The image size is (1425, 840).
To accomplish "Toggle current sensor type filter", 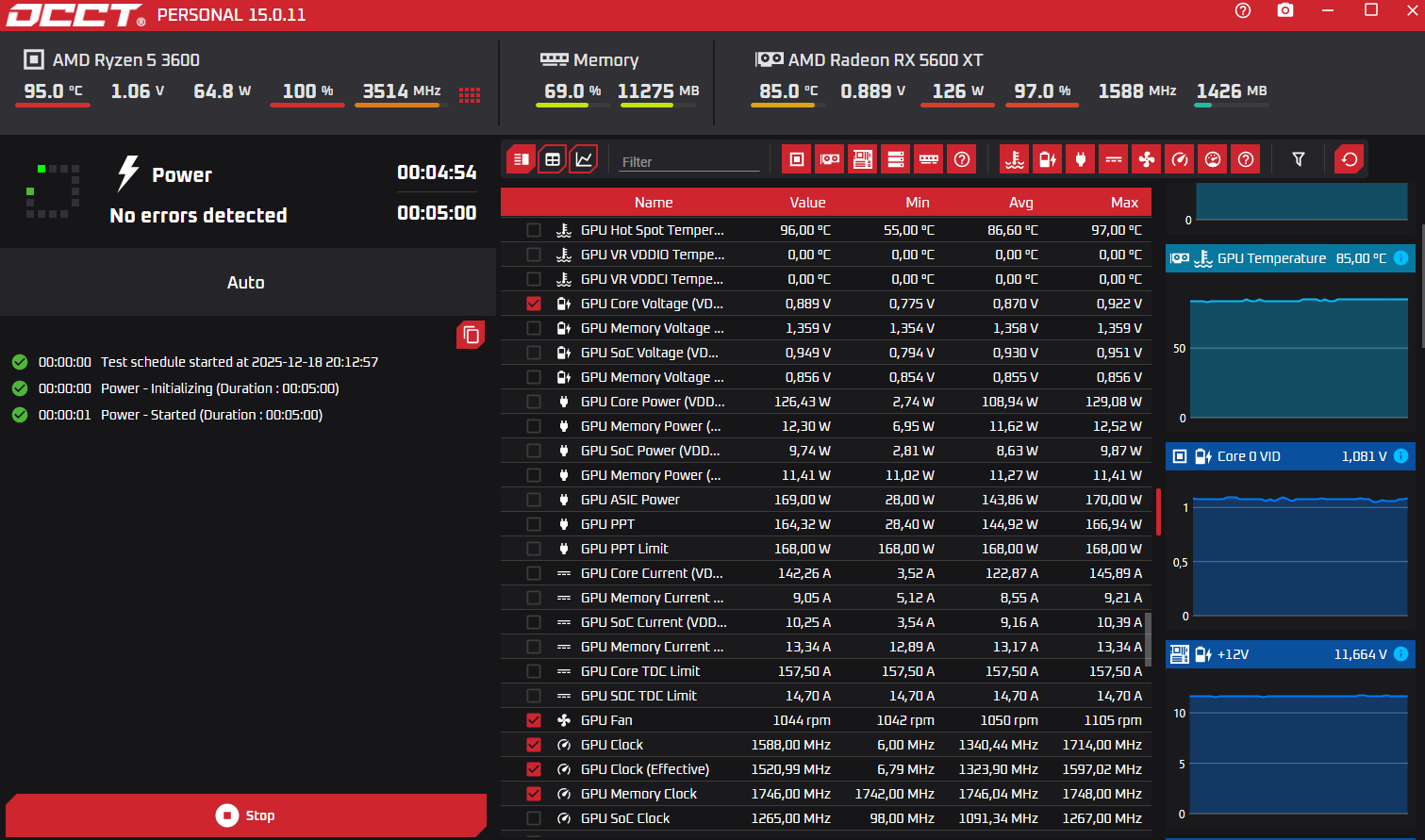I will pos(1114,160).
